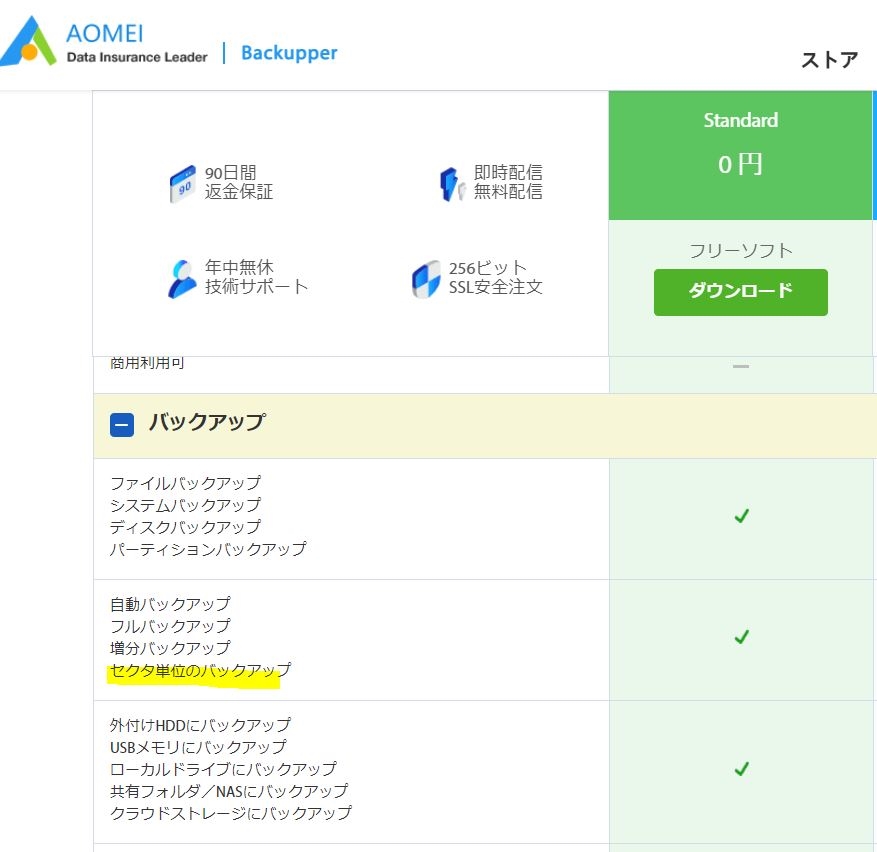The height and width of the screenshot is (852, 877).
Task: Click the 年中無休 技術サポート text
Action: (257, 277)
